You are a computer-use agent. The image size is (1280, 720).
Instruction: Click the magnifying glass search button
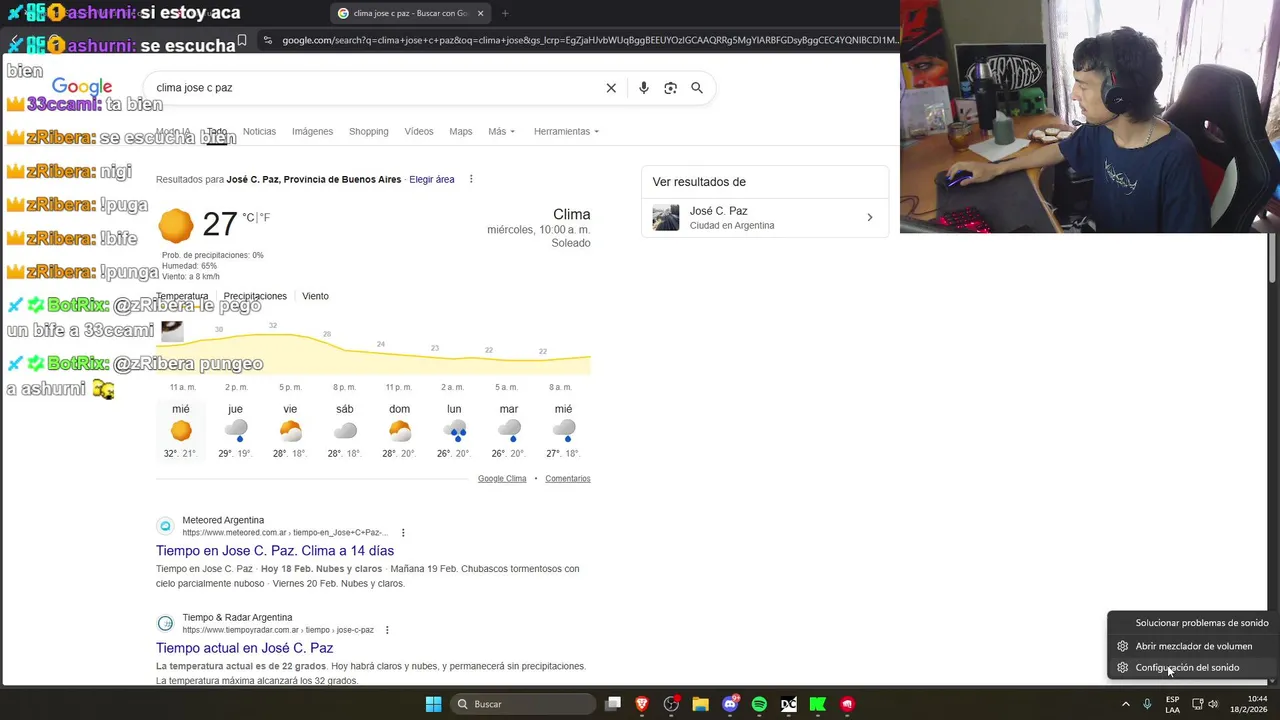pos(697,88)
